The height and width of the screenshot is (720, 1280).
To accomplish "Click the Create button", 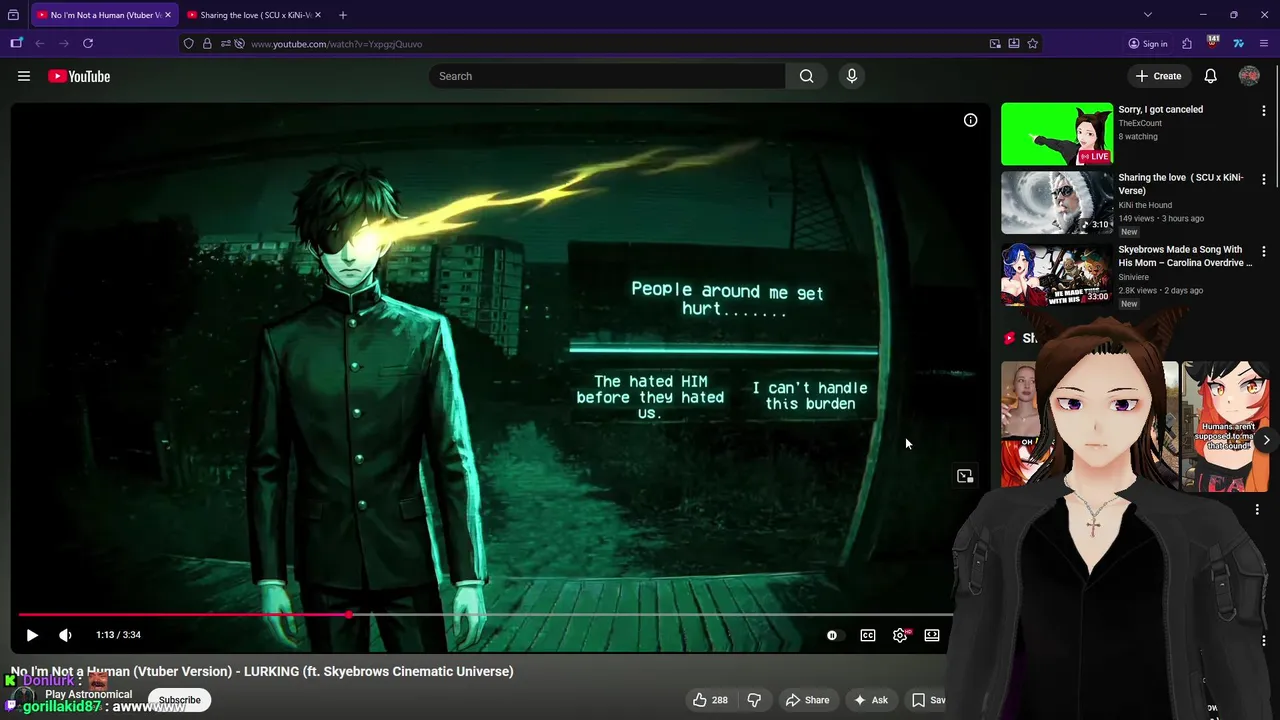I will 1158,76.
